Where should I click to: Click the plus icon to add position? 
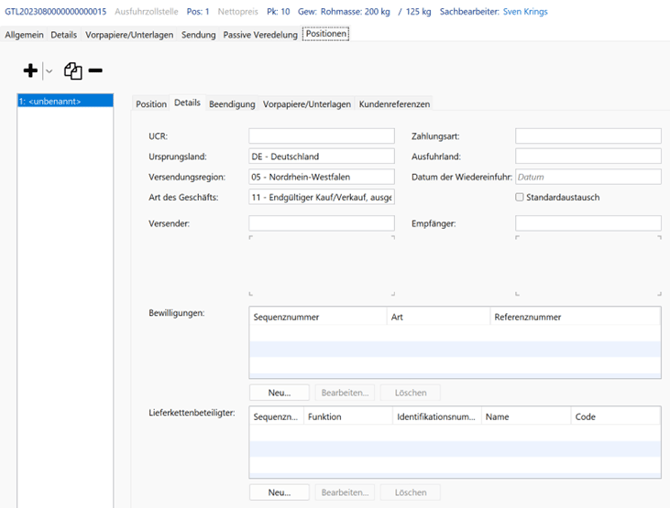click(30, 70)
